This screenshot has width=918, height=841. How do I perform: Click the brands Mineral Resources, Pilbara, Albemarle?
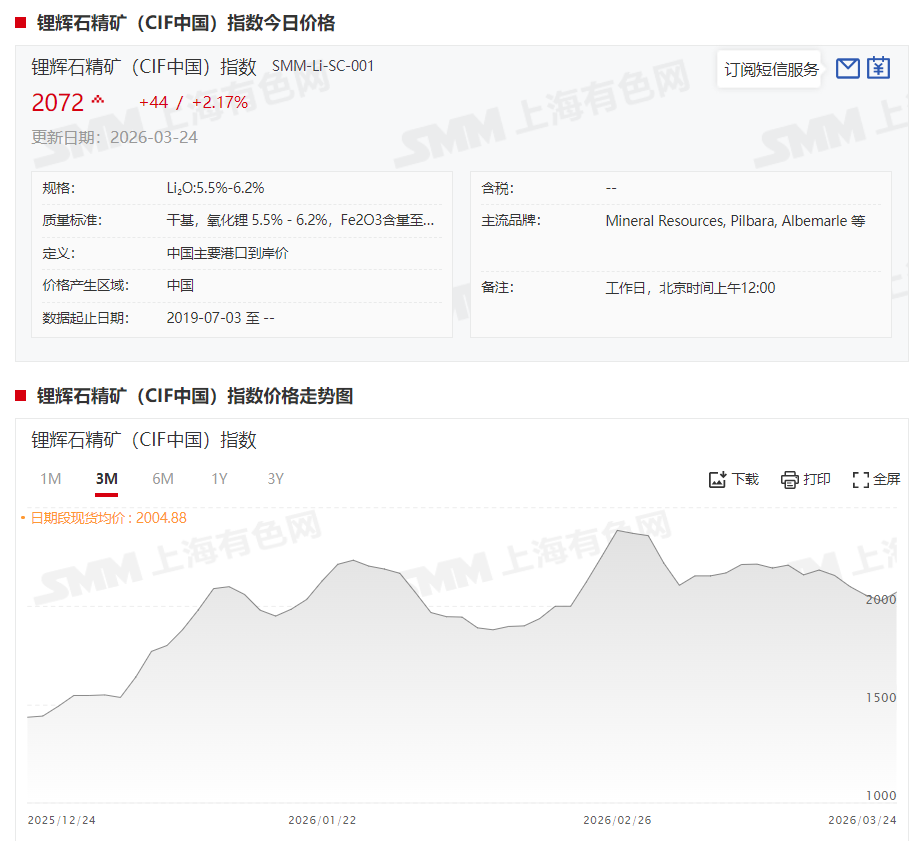click(735, 221)
